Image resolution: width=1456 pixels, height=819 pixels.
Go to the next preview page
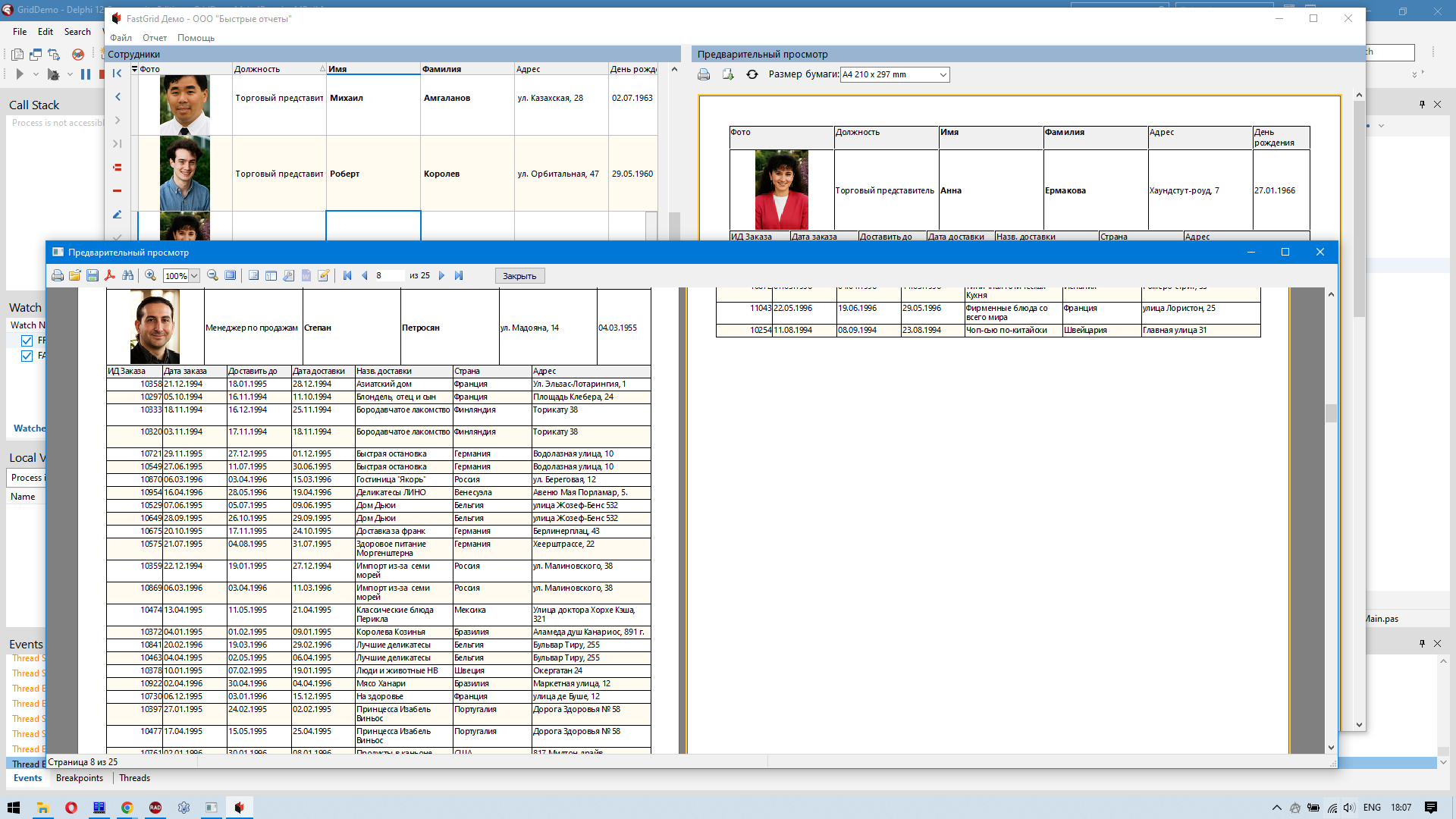point(441,276)
